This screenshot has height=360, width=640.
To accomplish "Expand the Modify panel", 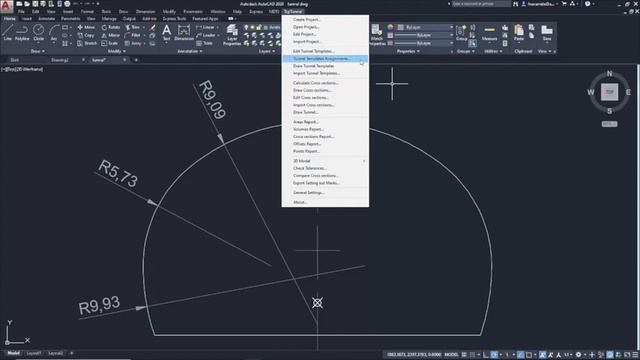I will pyautogui.click(x=116, y=51).
